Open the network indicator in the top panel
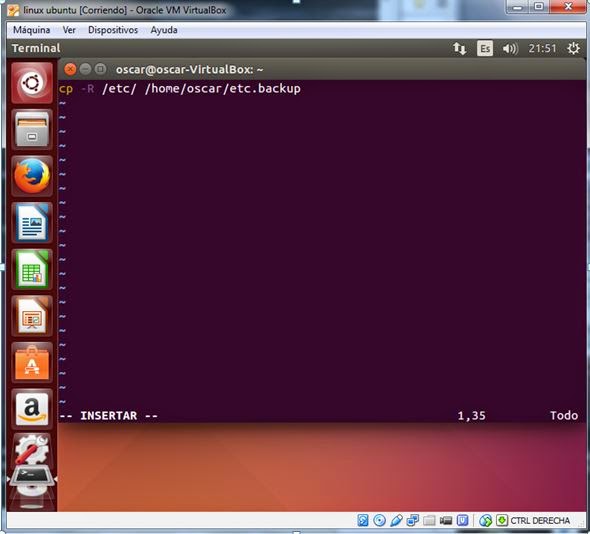The image size is (590, 534). [x=459, y=49]
